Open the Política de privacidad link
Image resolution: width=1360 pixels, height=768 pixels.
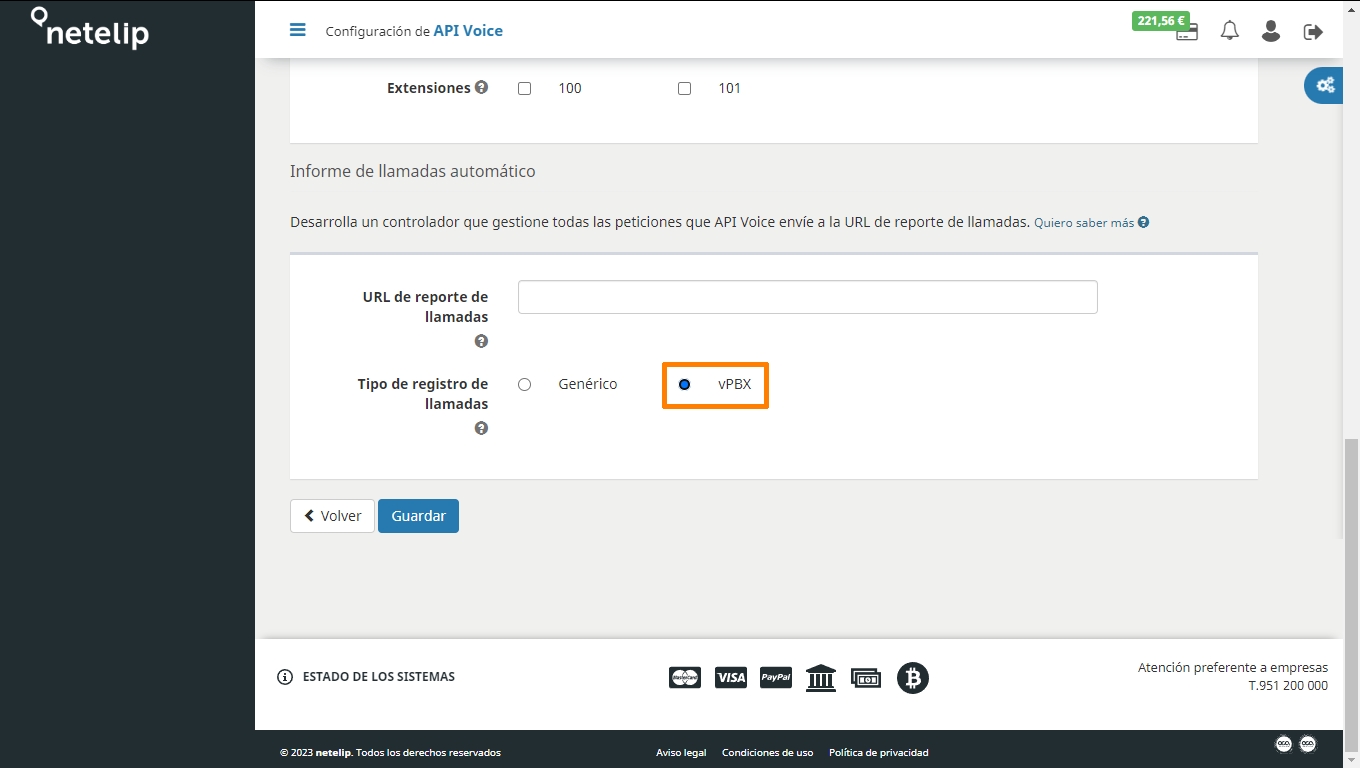pos(879,752)
